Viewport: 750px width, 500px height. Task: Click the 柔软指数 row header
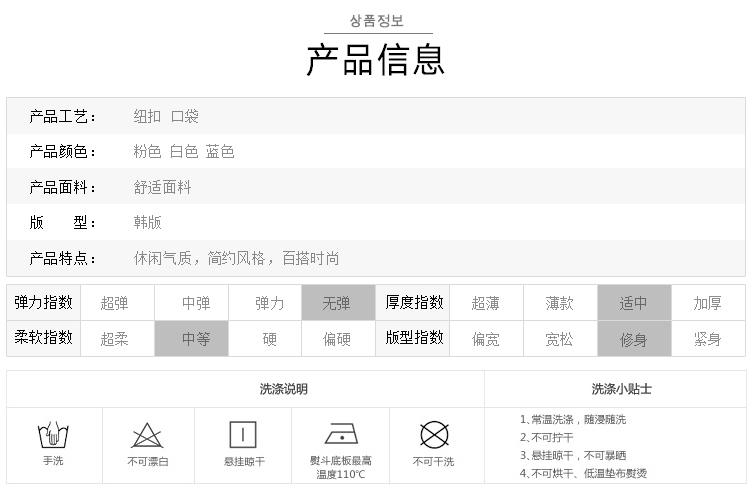tap(44, 338)
